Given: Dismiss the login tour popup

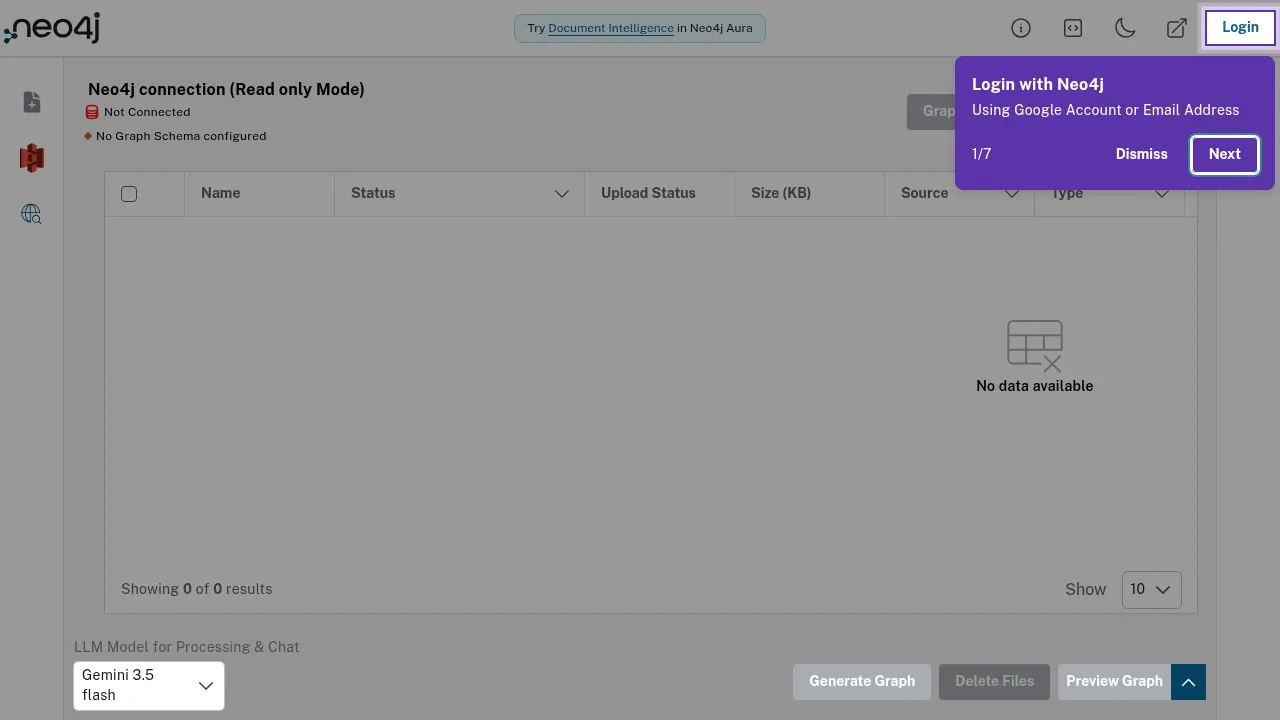Looking at the screenshot, I should click(x=1142, y=154).
